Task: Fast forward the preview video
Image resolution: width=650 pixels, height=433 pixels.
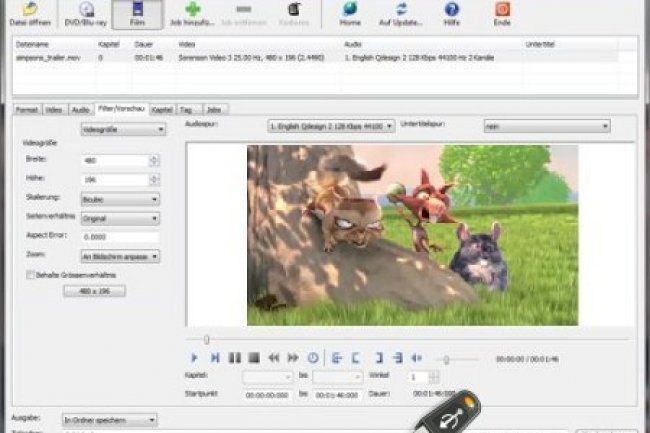Action: (293, 358)
